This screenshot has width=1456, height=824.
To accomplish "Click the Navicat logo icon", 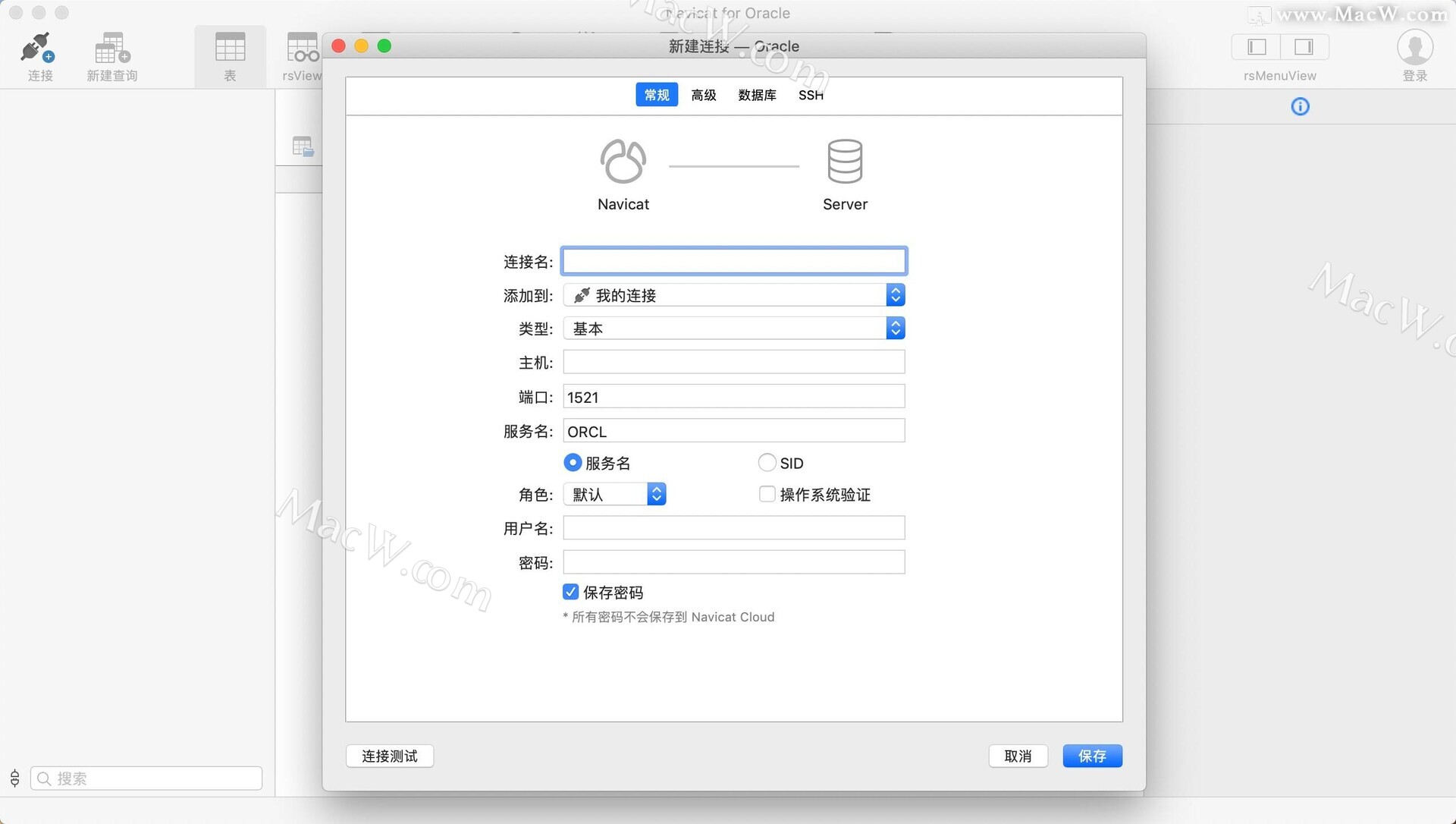I will (623, 161).
